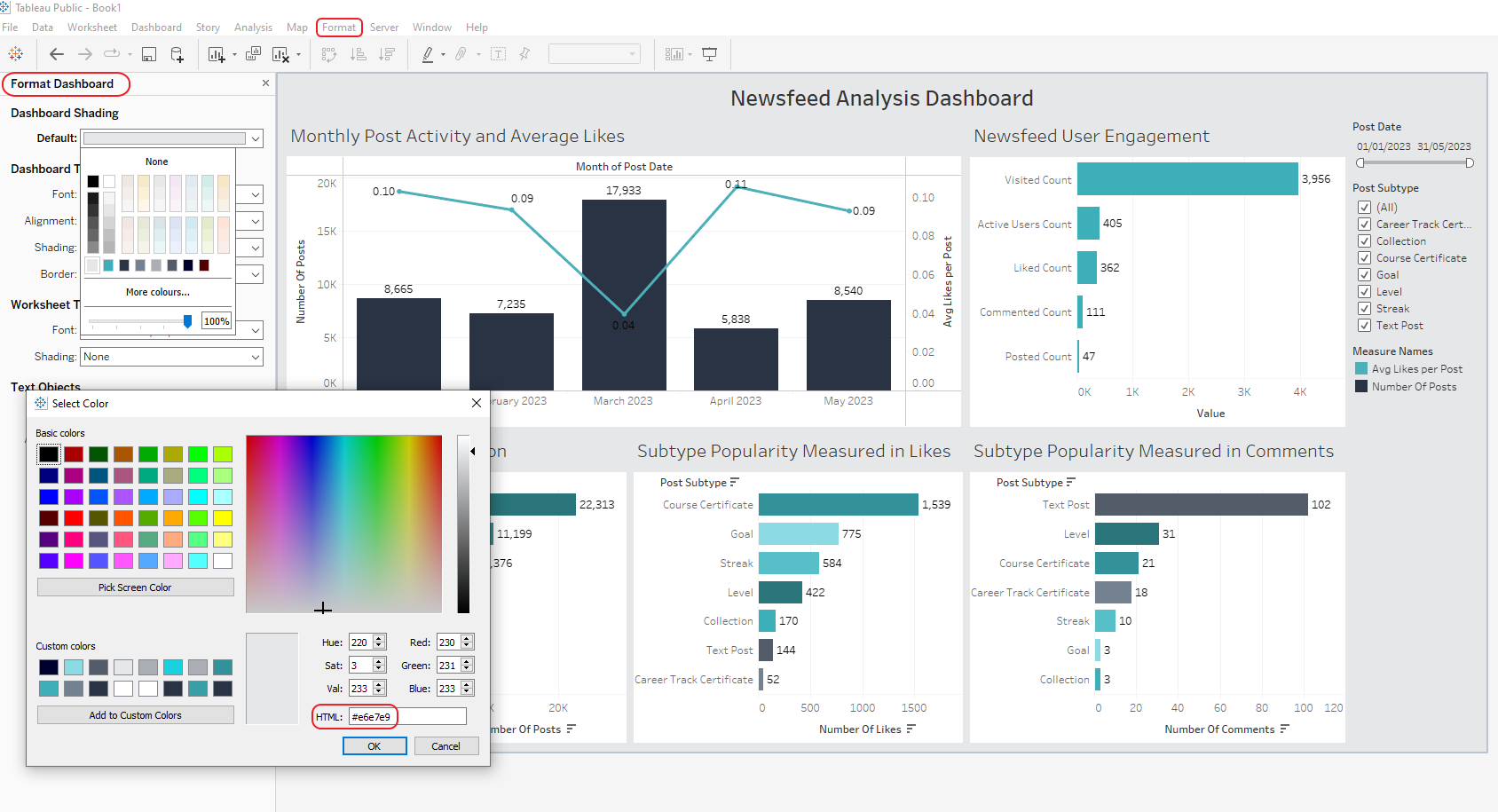The height and width of the screenshot is (812, 1498).
Task: Open the Format menu
Action: [x=339, y=28]
